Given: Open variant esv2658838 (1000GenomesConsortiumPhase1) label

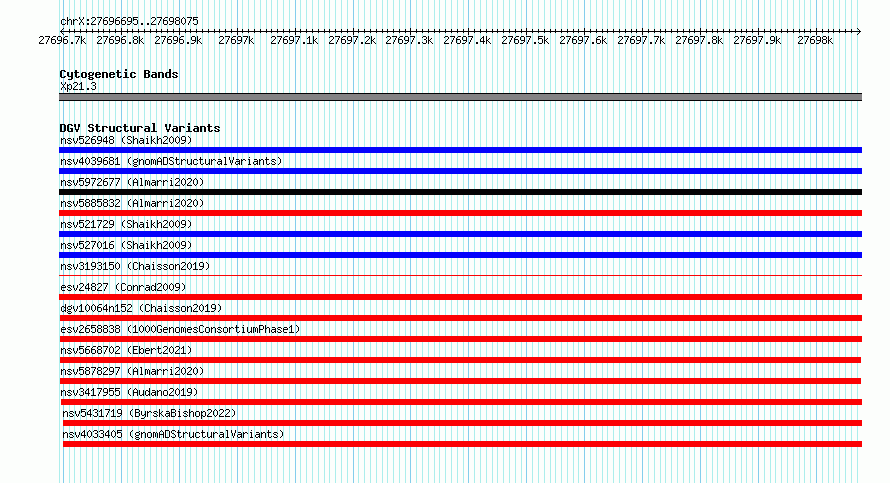Looking at the screenshot, I should coord(180,329).
